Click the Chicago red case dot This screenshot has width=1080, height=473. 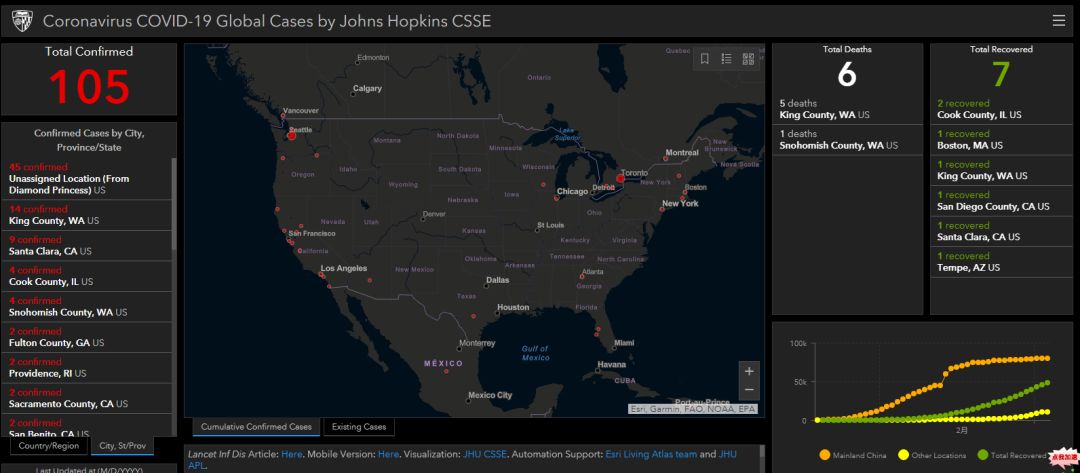pyautogui.click(x=557, y=198)
